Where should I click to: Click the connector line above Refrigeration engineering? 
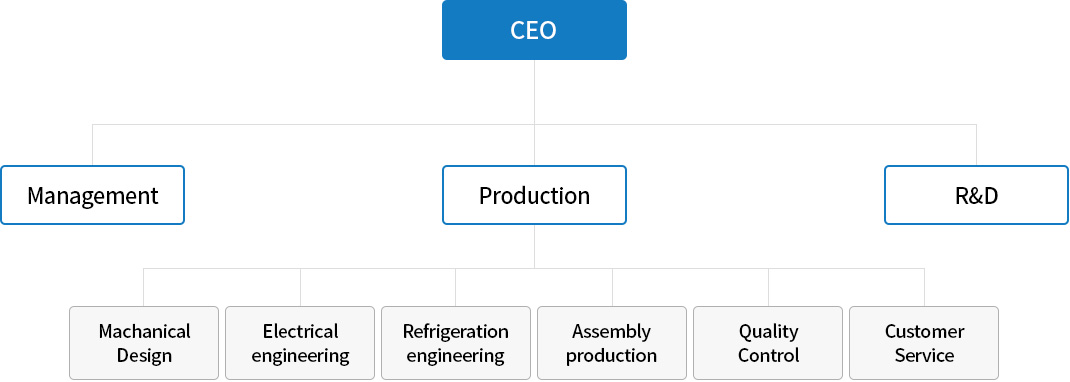tap(456, 286)
